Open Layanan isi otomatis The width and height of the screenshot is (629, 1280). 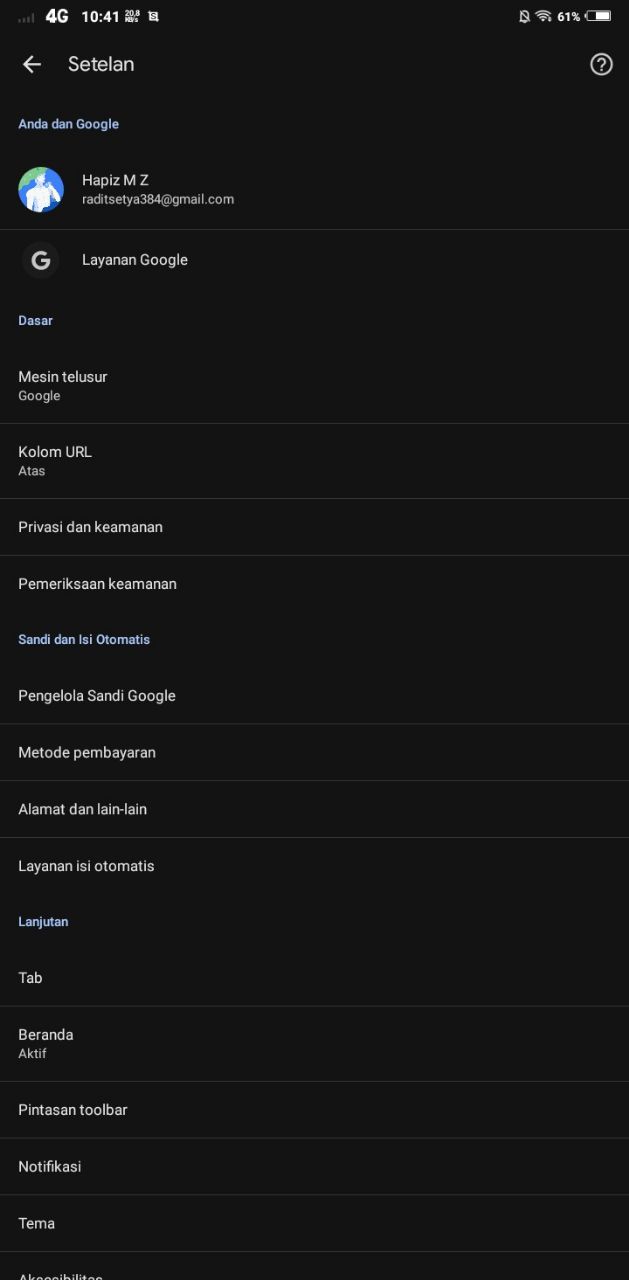pyautogui.click(x=314, y=867)
